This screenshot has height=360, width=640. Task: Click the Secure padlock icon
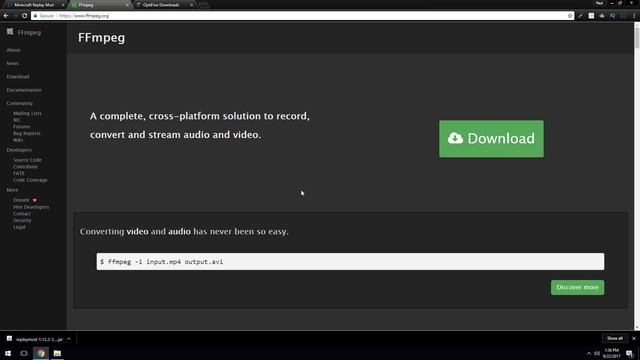click(x=36, y=16)
